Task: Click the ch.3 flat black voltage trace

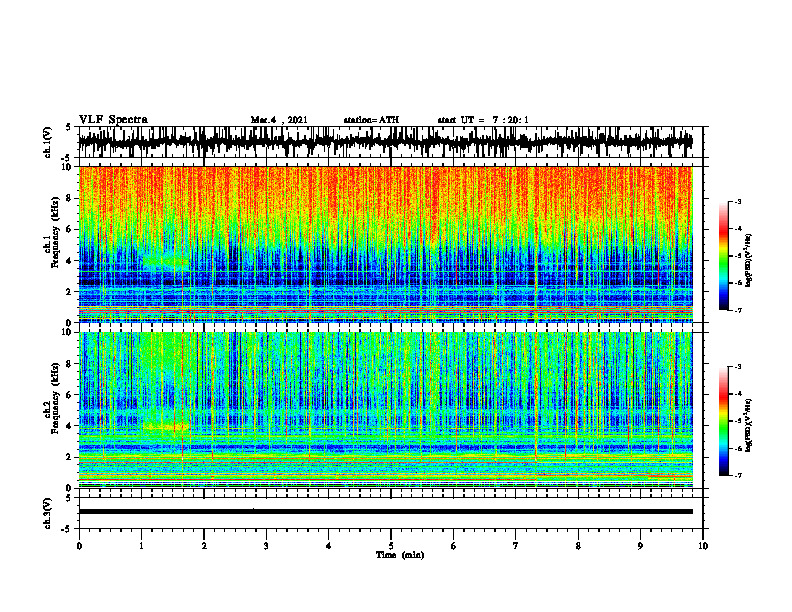Action: 385,512
